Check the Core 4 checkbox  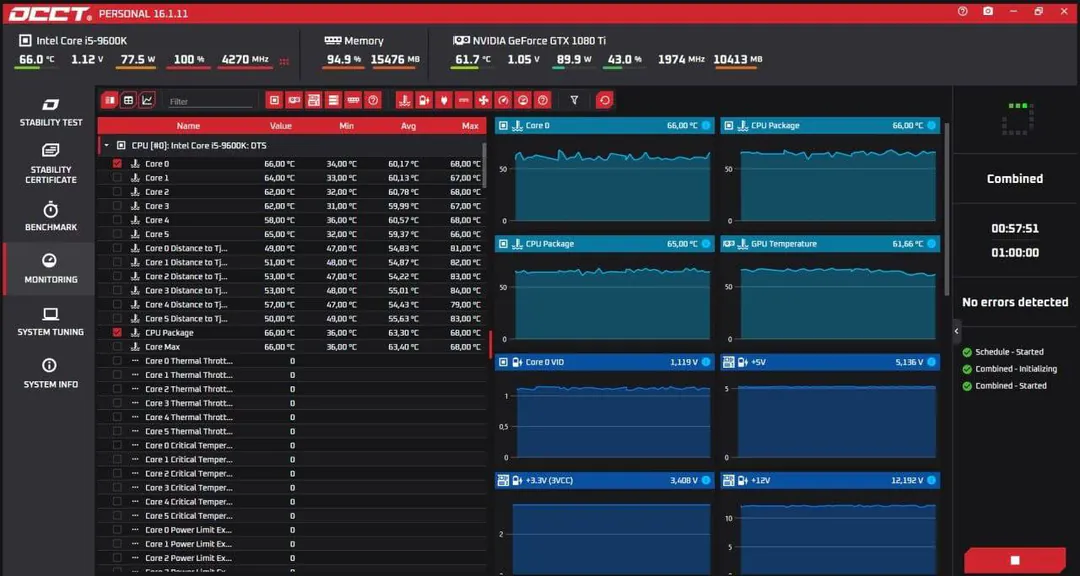tap(117, 220)
